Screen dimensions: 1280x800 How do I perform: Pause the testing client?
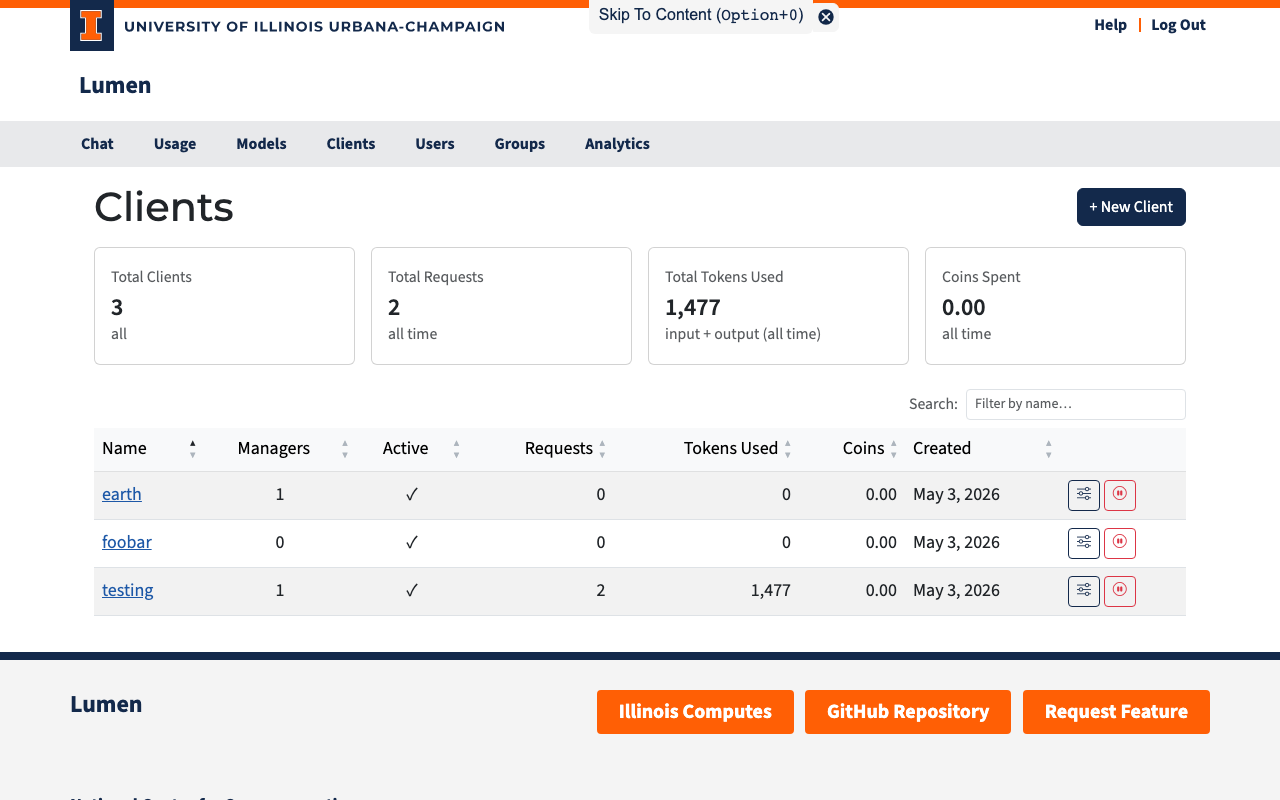coord(1120,591)
